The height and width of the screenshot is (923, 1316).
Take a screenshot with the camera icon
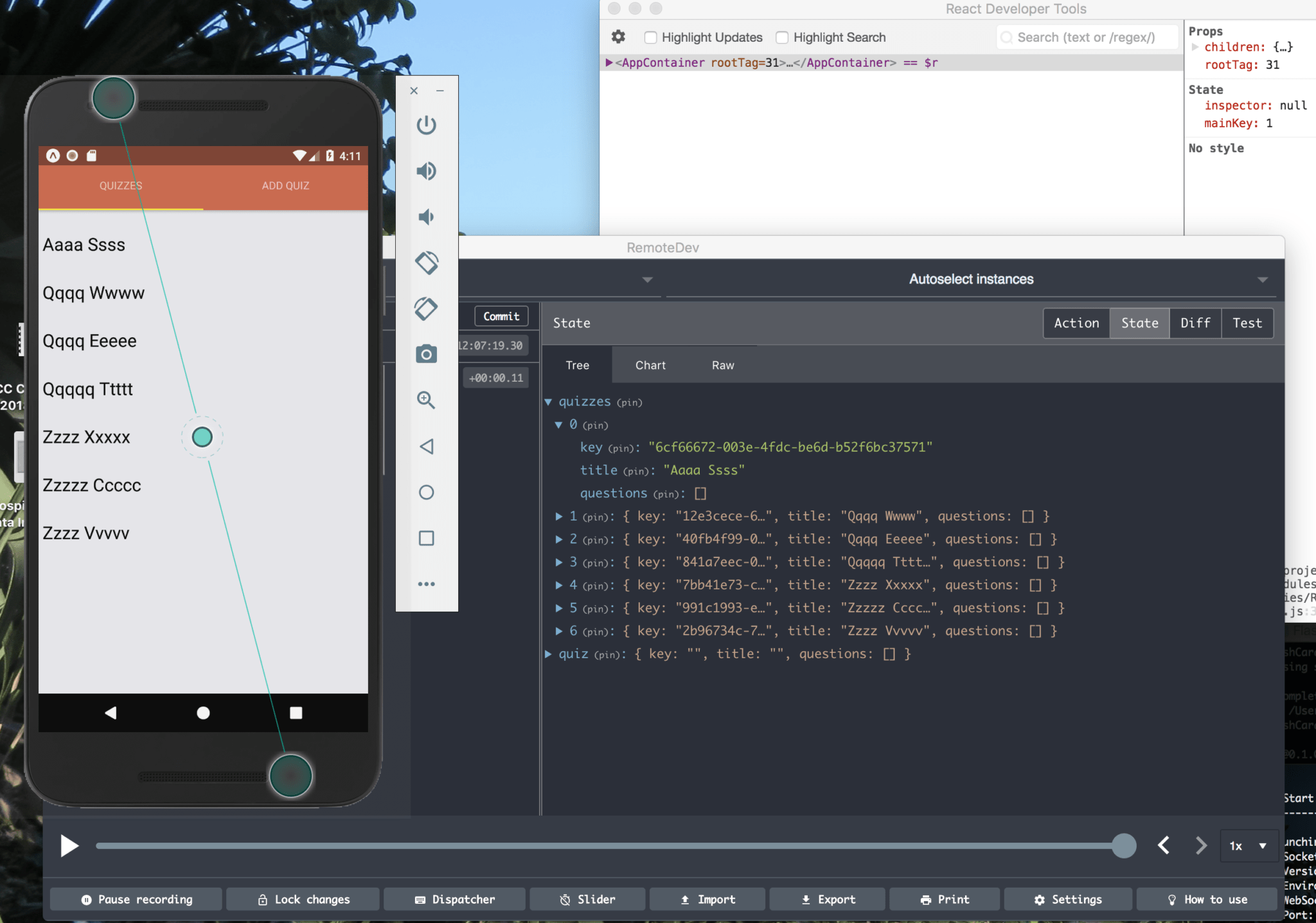click(x=427, y=354)
